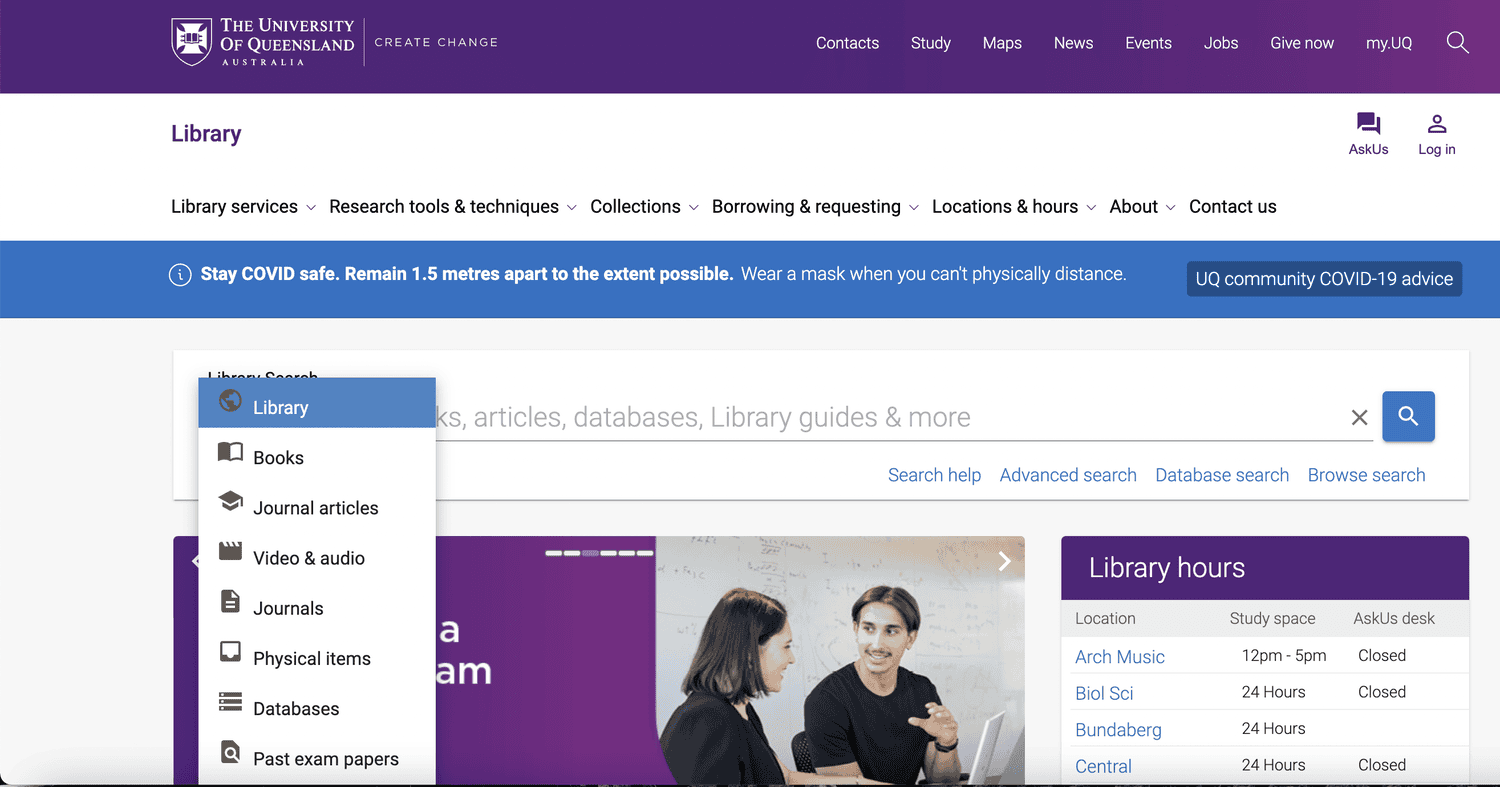Expand the Collections menu

[644, 207]
